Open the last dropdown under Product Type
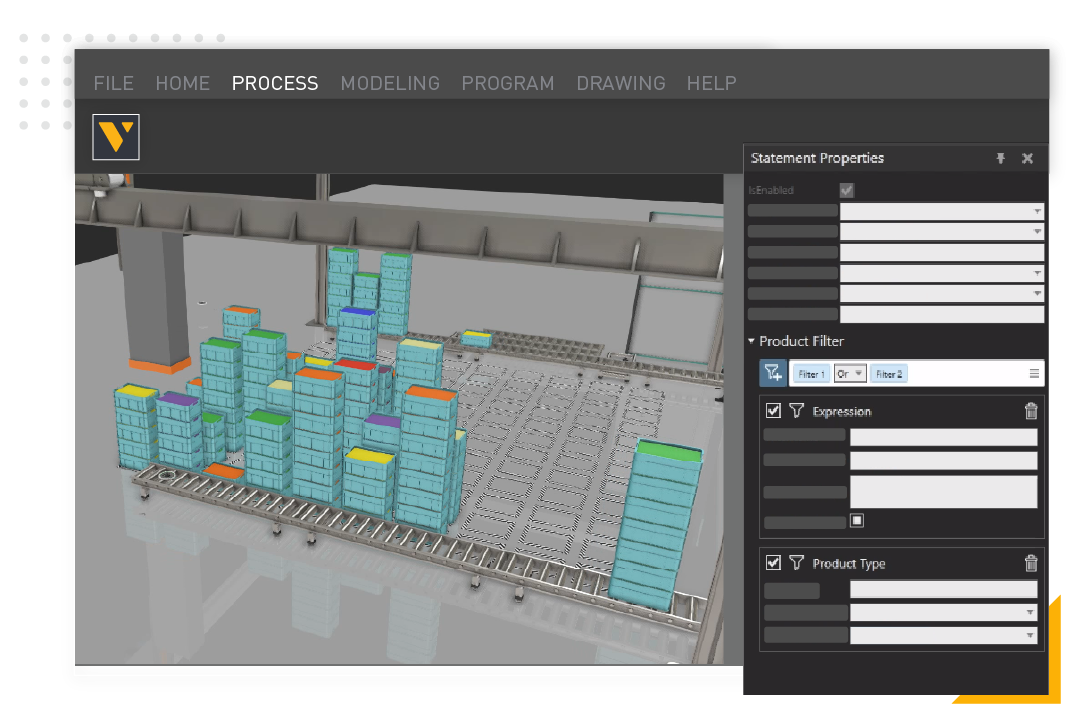Screen dimensions: 1080x712 coord(943,635)
